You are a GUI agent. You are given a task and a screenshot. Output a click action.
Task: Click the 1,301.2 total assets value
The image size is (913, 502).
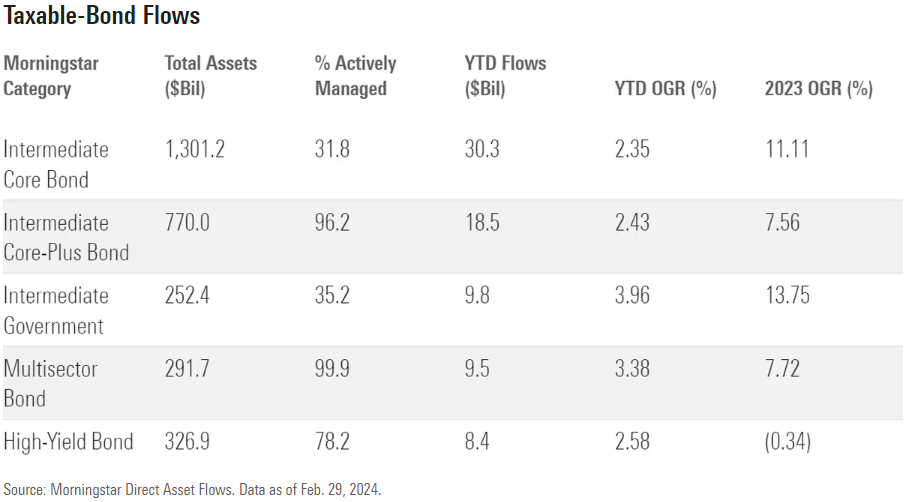coord(194,150)
